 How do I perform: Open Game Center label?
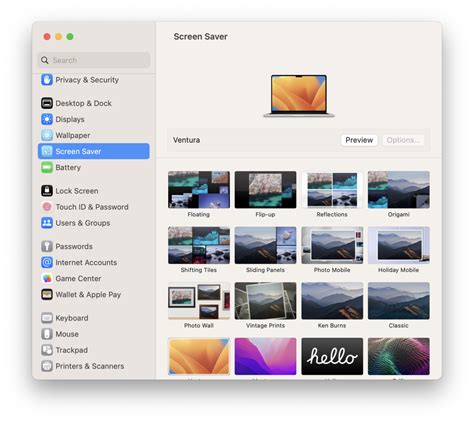point(78,278)
